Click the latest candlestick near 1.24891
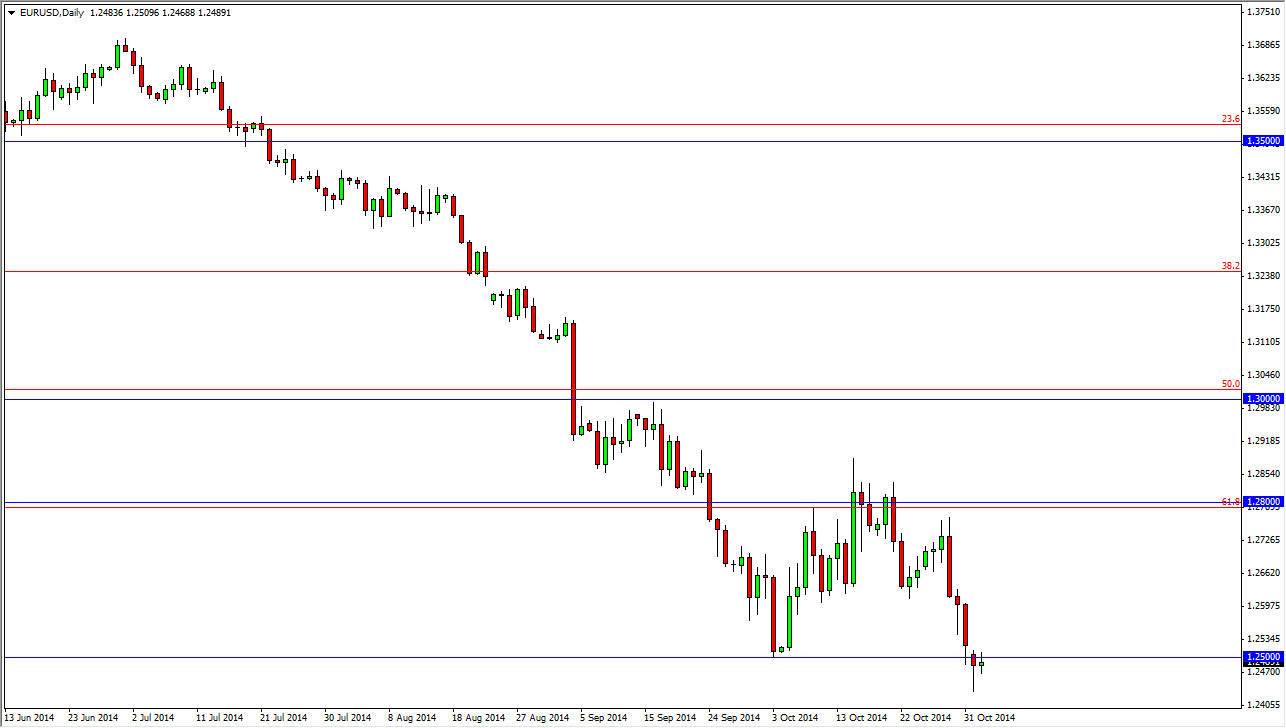Screen dimensions: 1286x728 point(981,662)
